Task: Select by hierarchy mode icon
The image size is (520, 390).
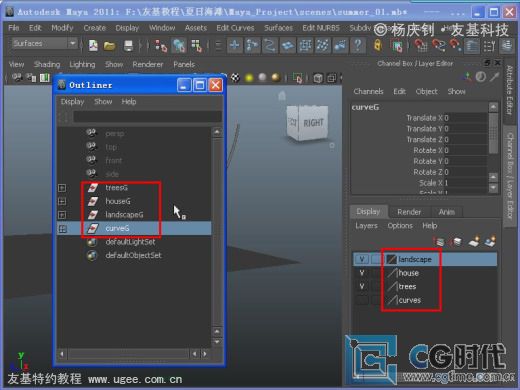Action: [162, 46]
